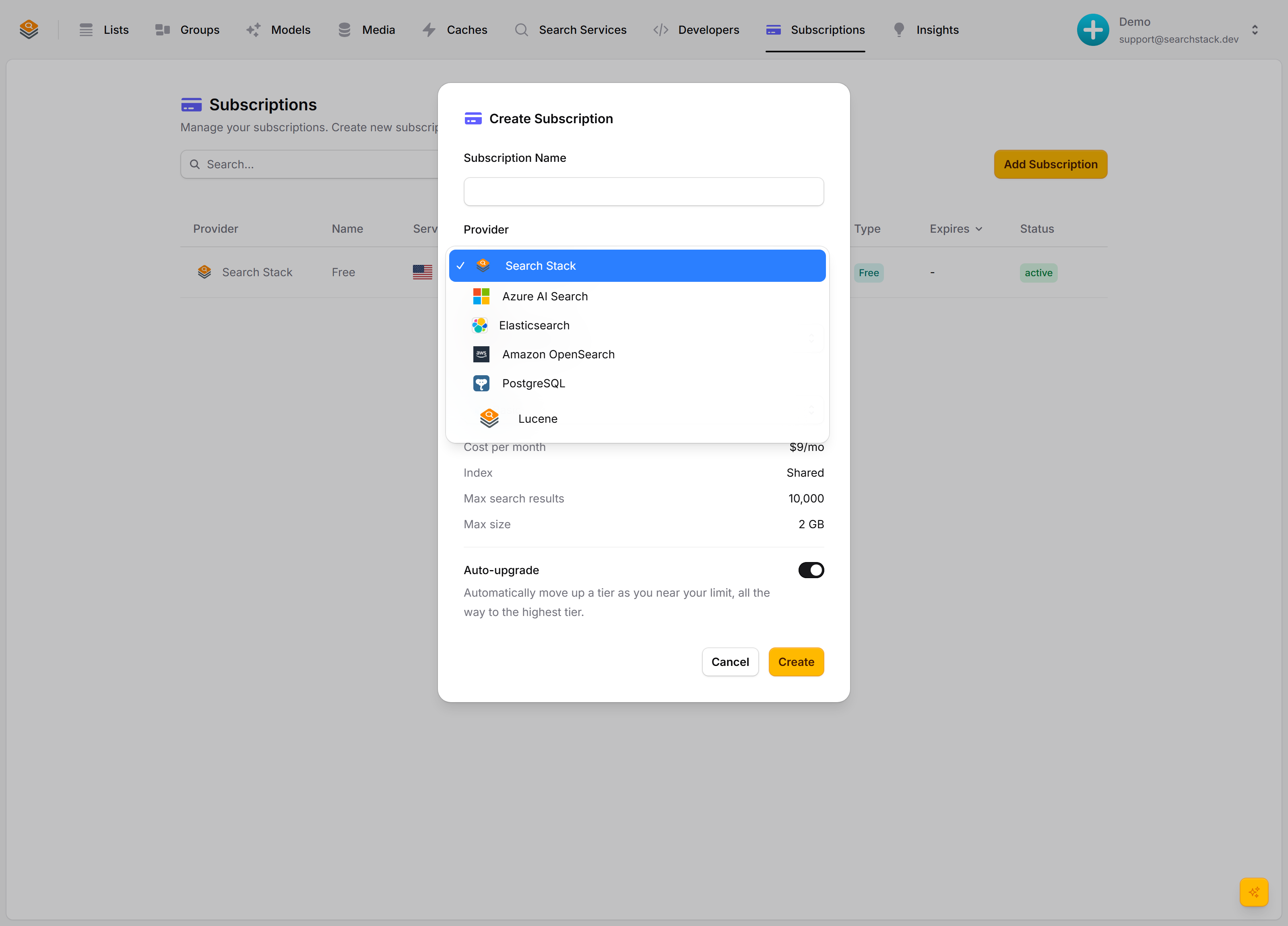Choose Amazon OpenSearch from provider list
The width and height of the screenshot is (1288, 926).
coord(637,354)
